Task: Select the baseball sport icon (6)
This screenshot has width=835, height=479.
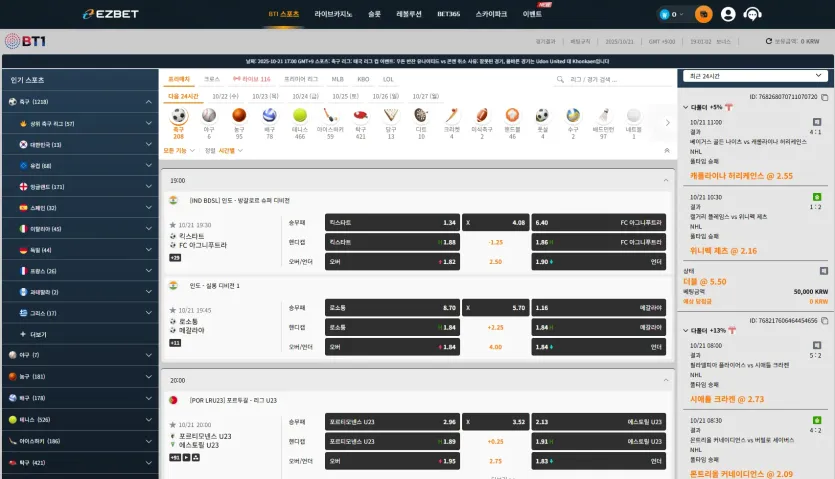Action: click(x=209, y=116)
